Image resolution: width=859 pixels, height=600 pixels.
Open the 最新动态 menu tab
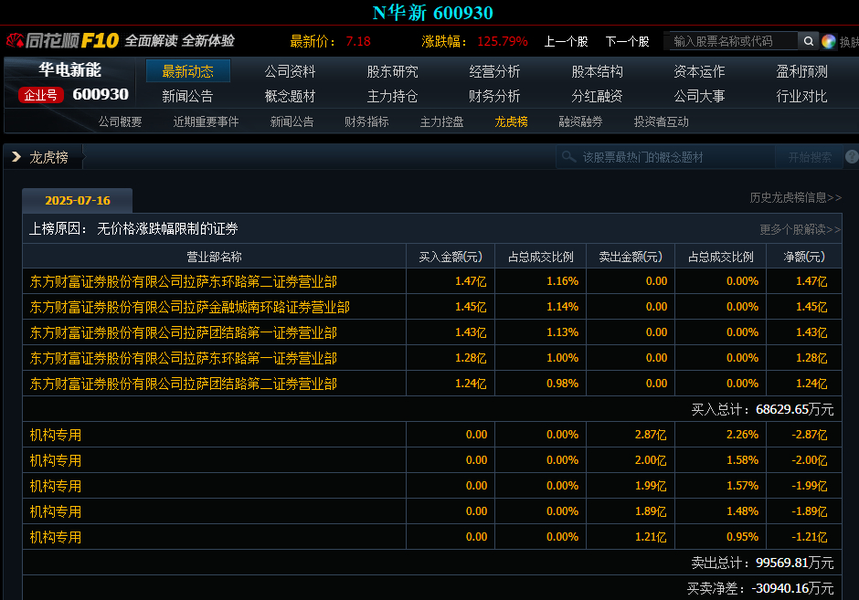188,71
